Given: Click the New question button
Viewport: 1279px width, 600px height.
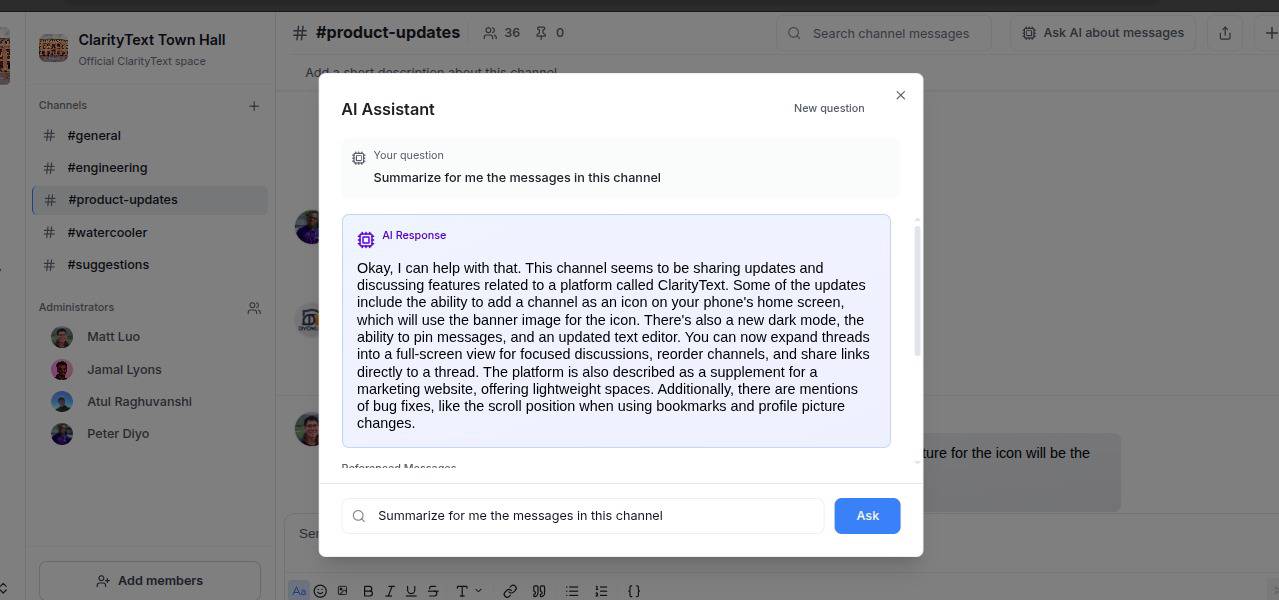Looking at the screenshot, I should [x=829, y=108].
